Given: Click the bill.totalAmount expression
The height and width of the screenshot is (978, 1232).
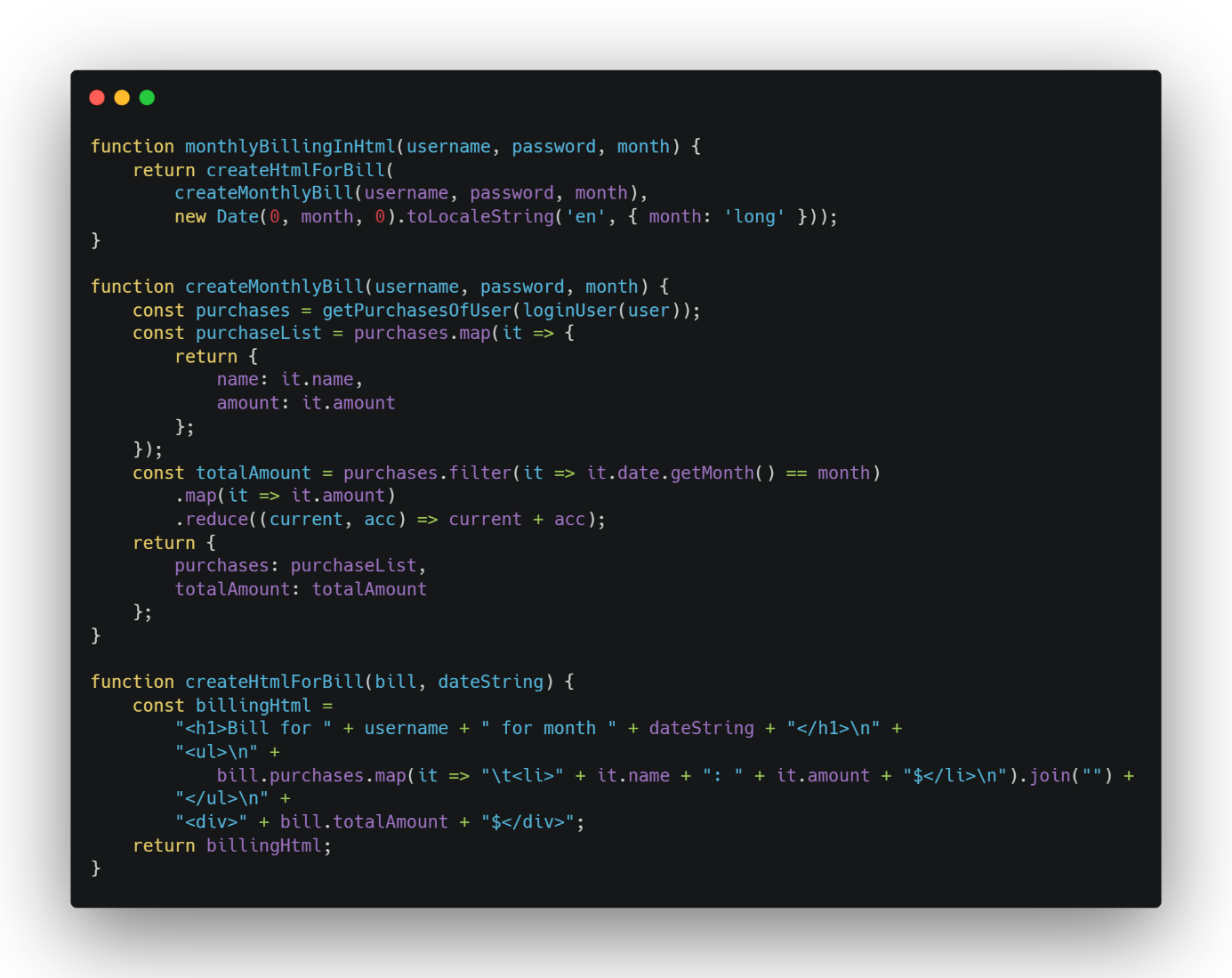Looking at the screenshot, I should pos(364,822).
